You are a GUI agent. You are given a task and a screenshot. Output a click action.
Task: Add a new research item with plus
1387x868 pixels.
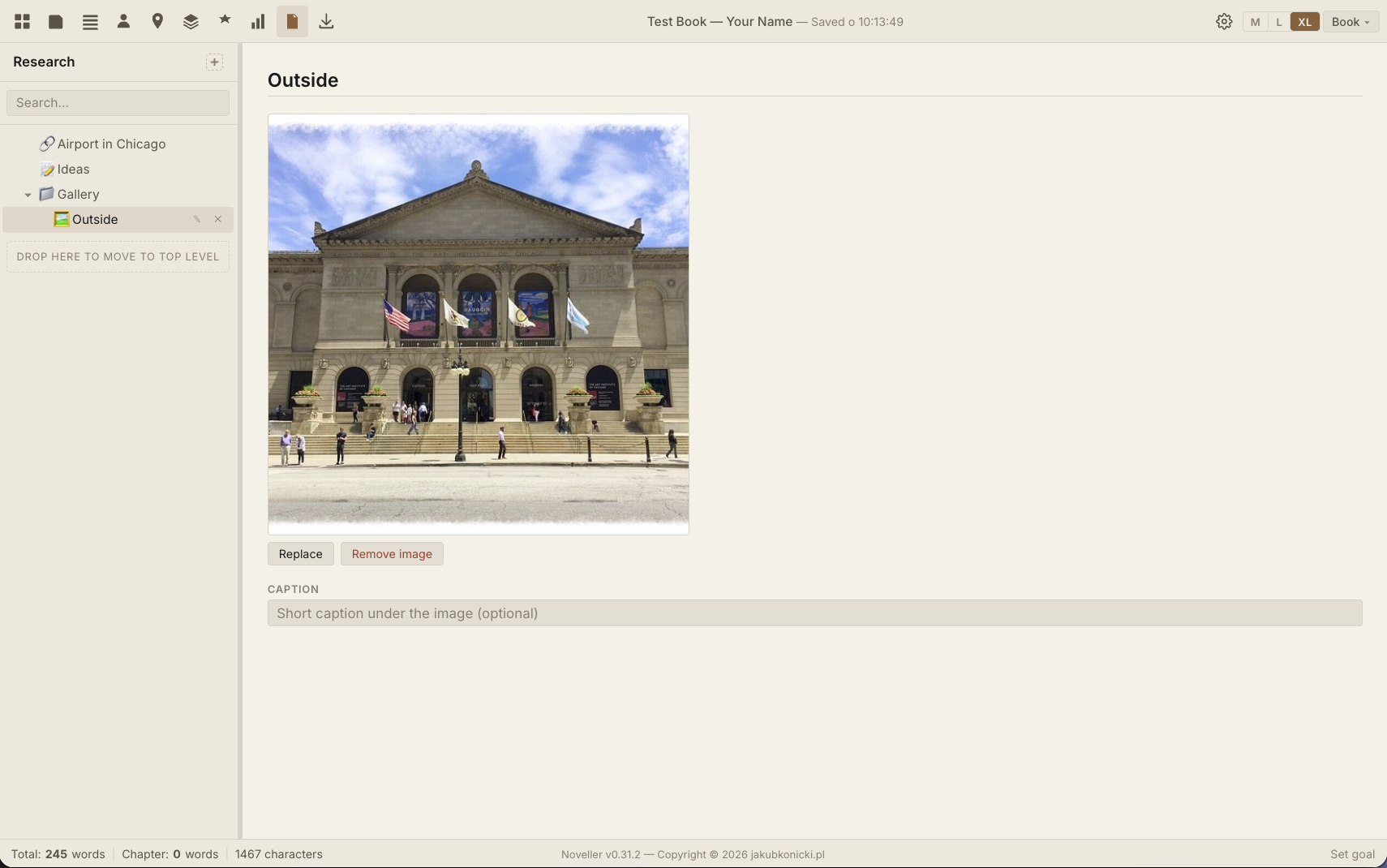coord(214,62)
